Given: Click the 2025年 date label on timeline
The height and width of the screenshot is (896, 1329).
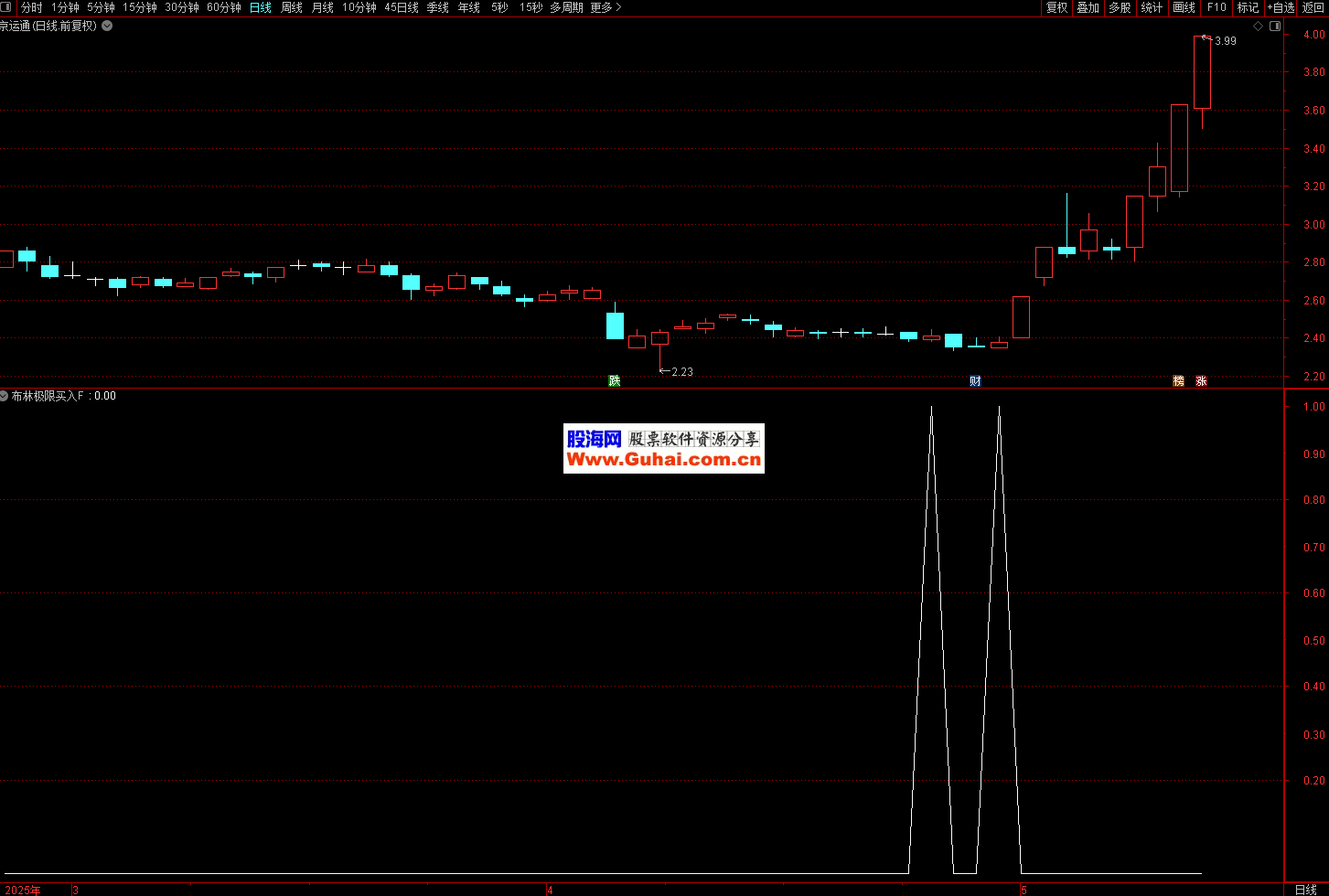Looking at the screenshot, I should click(22, 890).
